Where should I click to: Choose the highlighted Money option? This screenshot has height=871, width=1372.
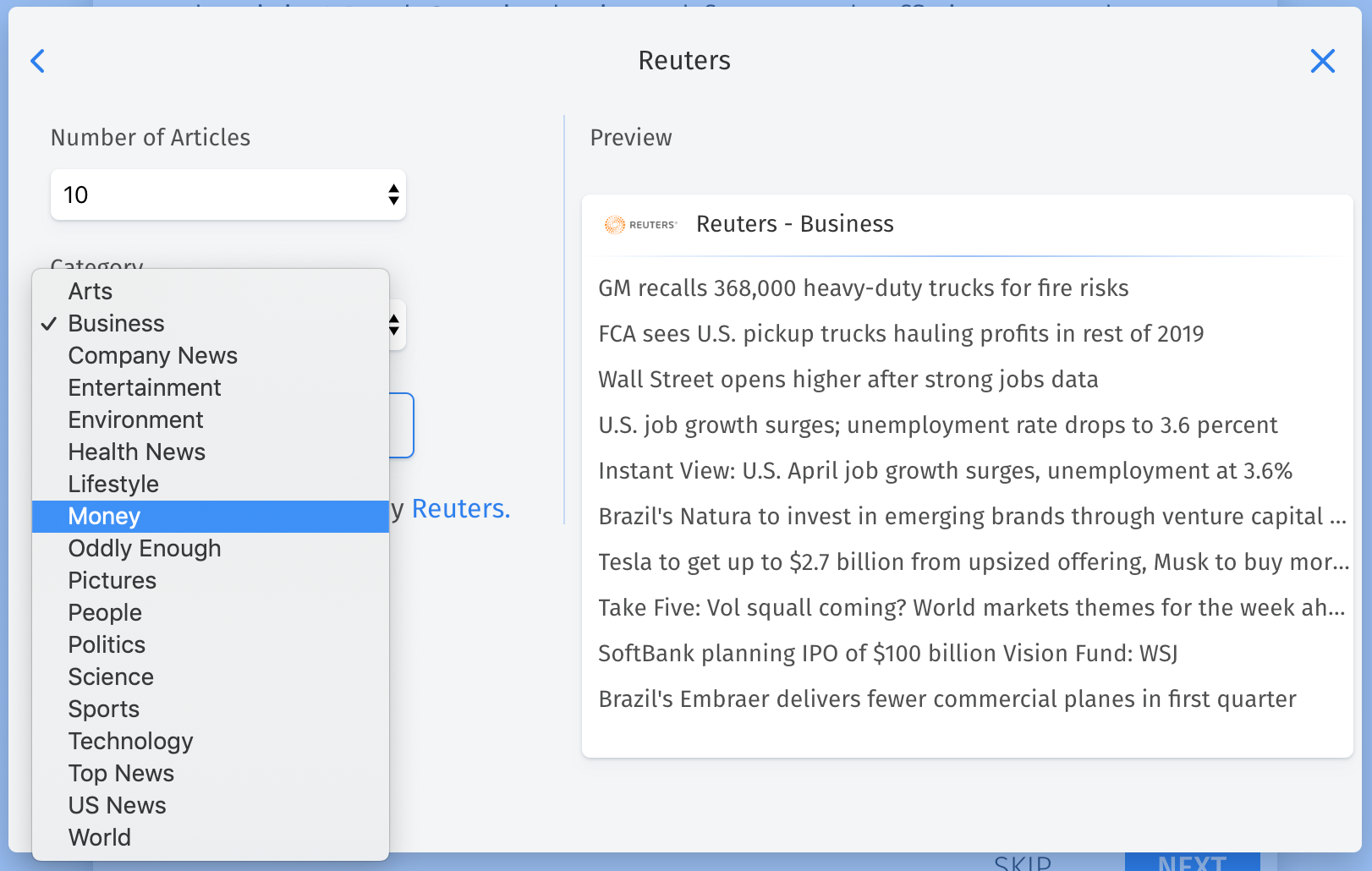tap(211, 516)
